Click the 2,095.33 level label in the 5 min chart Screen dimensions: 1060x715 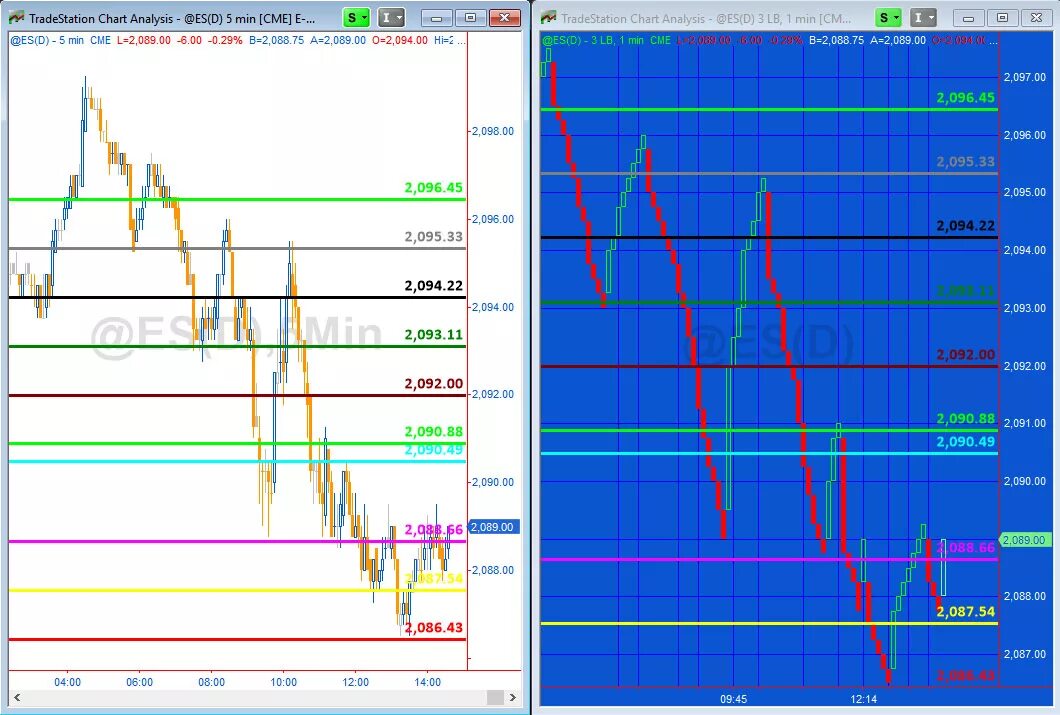pos(433,237)
